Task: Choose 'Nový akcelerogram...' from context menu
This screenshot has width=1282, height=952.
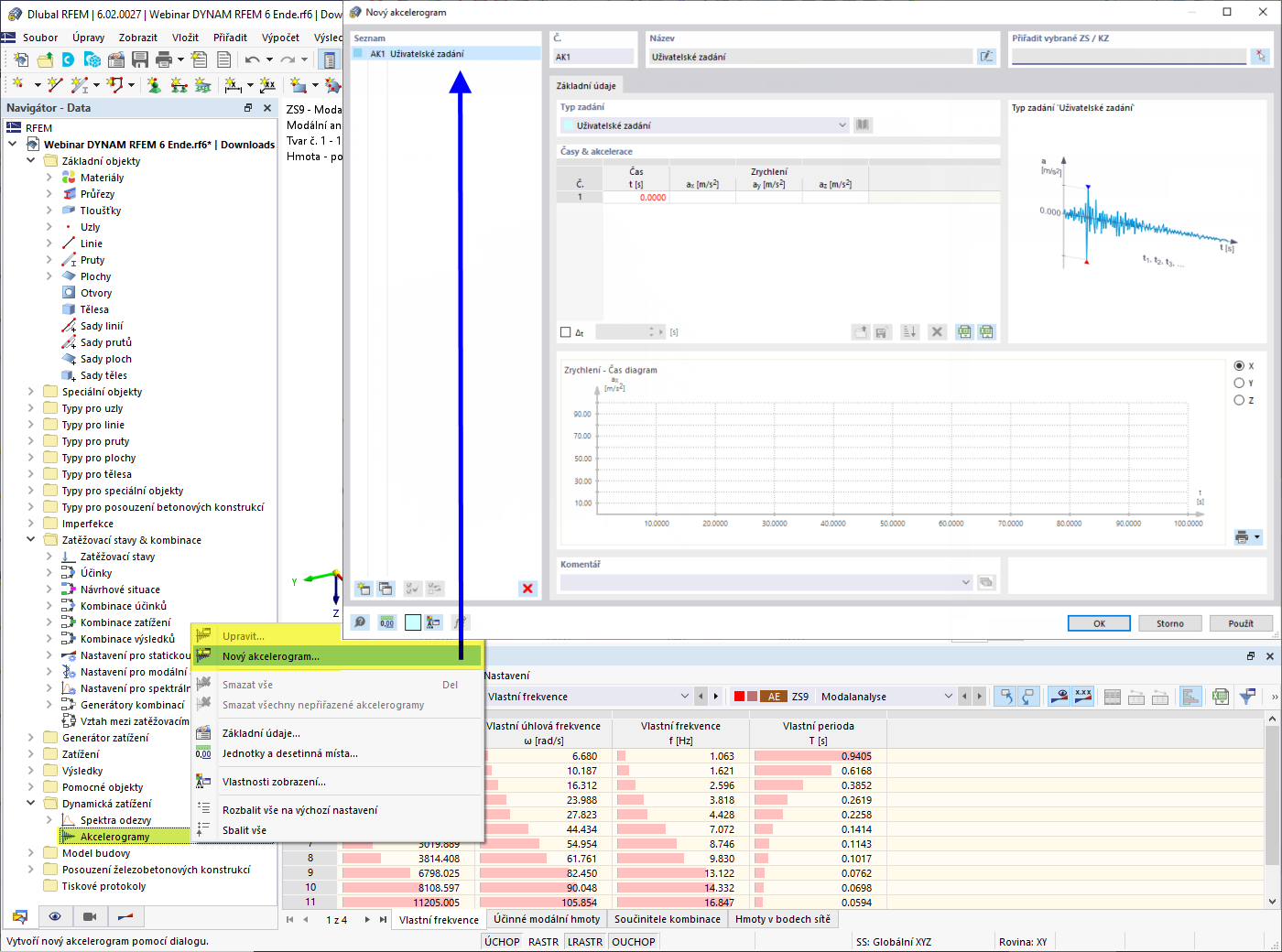Action: coord(337,656)
